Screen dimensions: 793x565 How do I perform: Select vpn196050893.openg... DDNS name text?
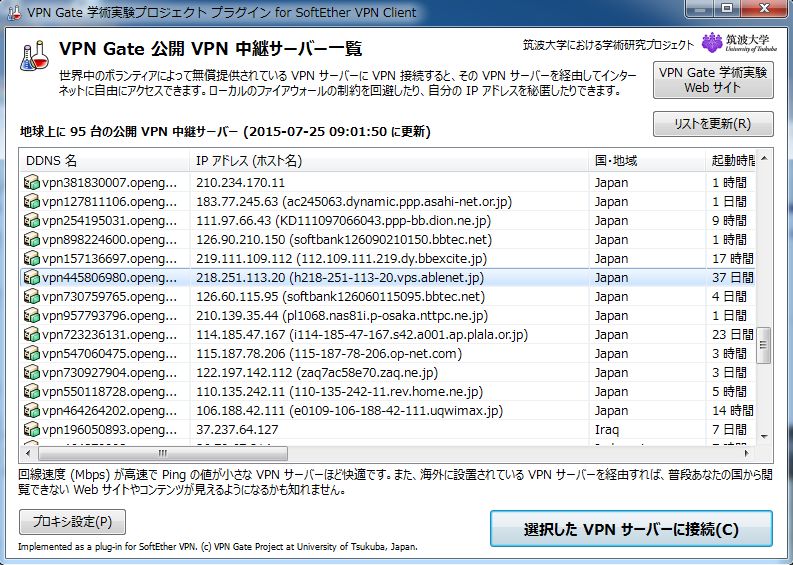[110, 429]
